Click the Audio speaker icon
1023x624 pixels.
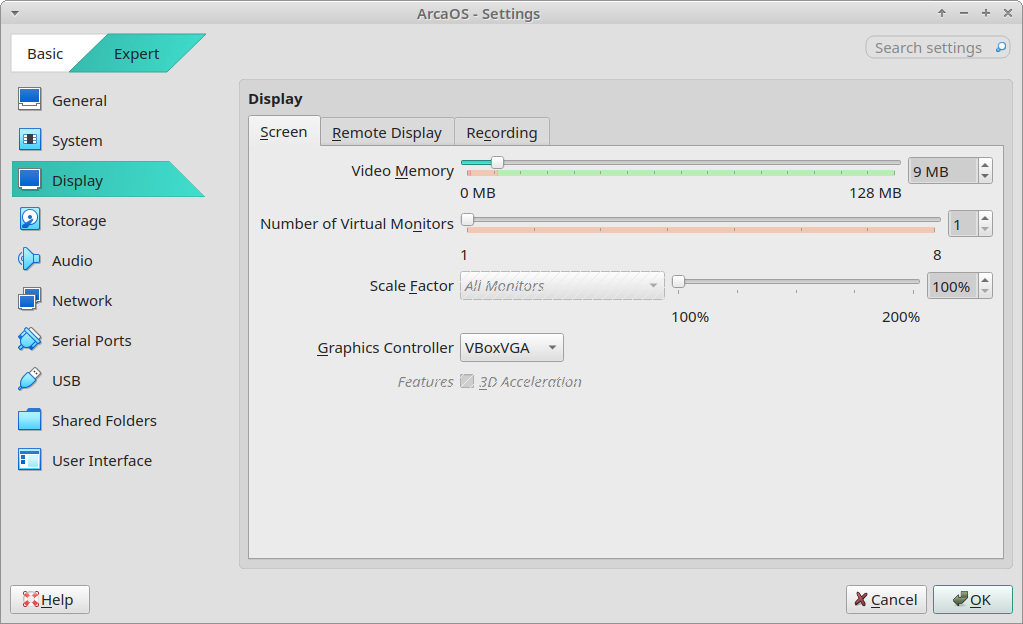(30, 260)
